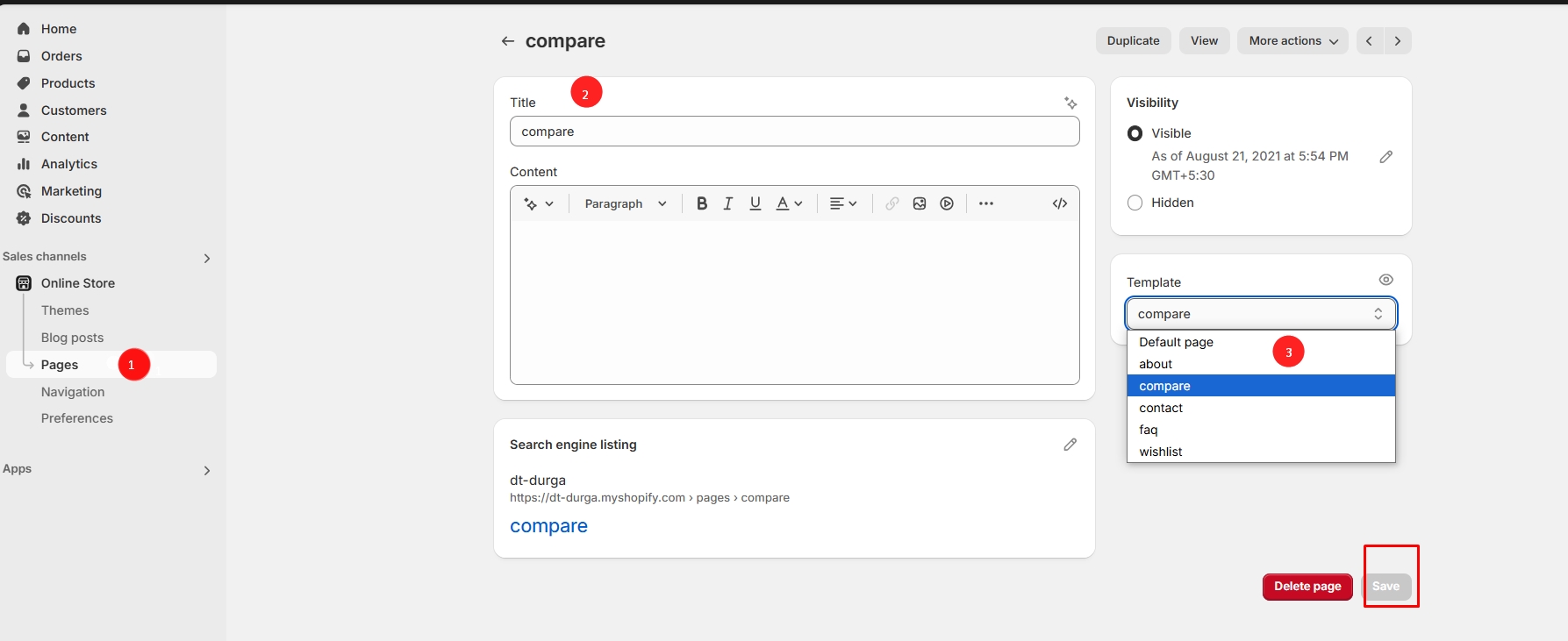Image resolution: width=1568 pixels, height=641 pixels.
Task: Apply underline formatting in editor
Action: (755, 203)
